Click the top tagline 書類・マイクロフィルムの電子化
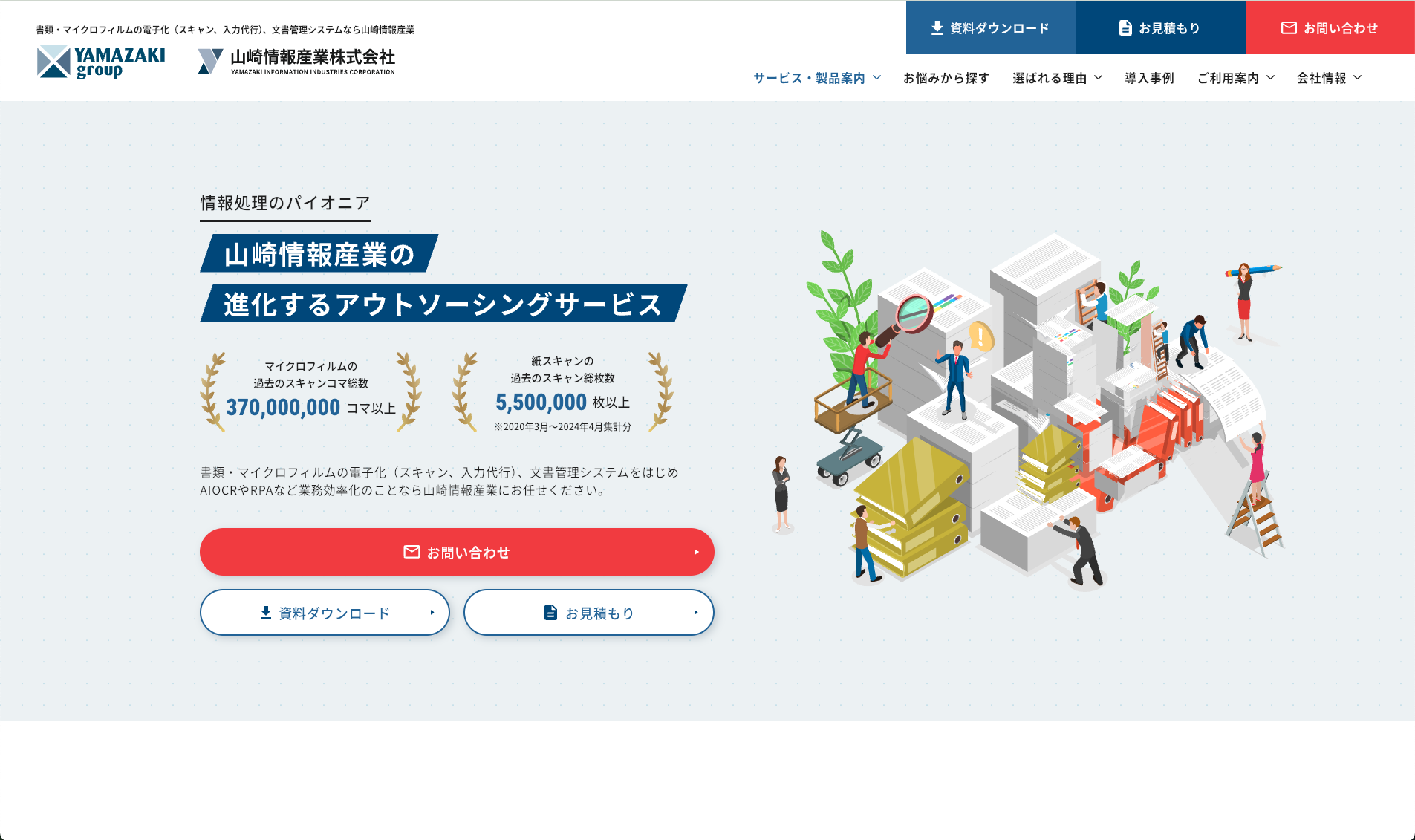This screenshot has height=840, width=1415. [x=225, y=30]
